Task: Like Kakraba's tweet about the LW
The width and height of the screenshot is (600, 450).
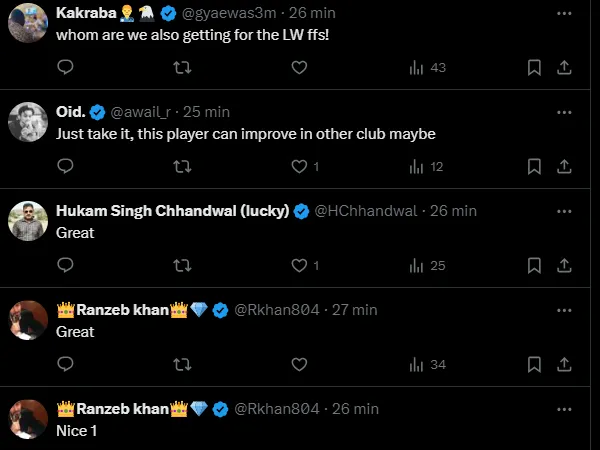Action: pyautogui.click(x=298, y=67)
